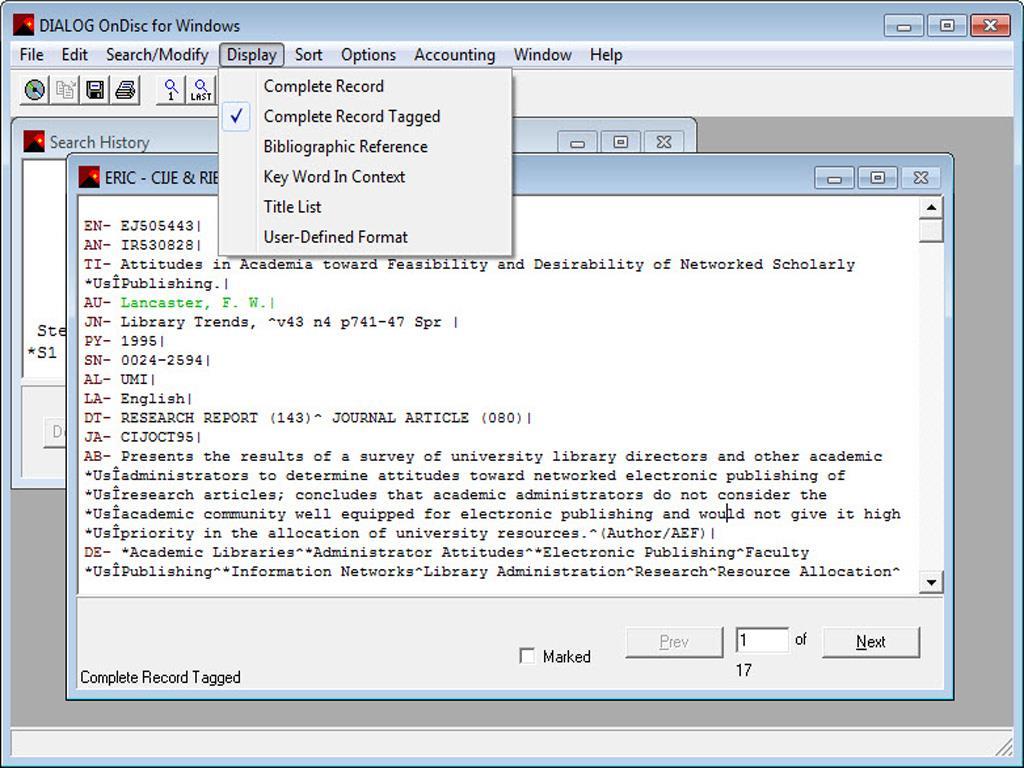Click the DIALOG OnDisc app icon in title bar
1024x768 pixels.
point(24,25)
